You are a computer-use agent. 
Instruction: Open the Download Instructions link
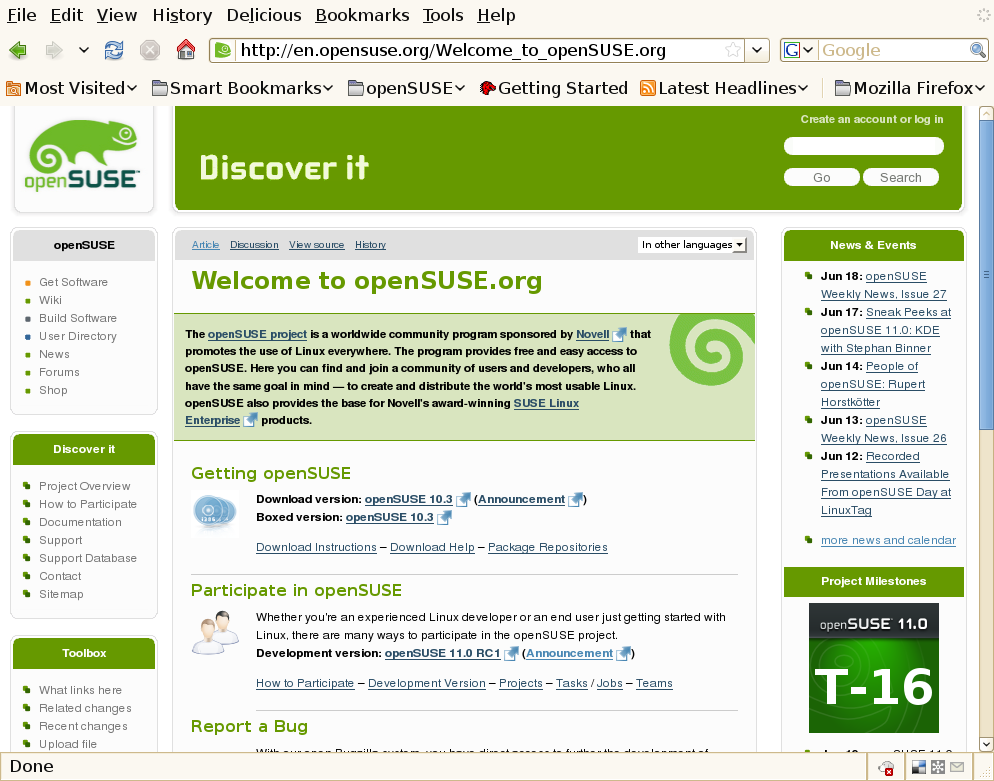point(316,547)
